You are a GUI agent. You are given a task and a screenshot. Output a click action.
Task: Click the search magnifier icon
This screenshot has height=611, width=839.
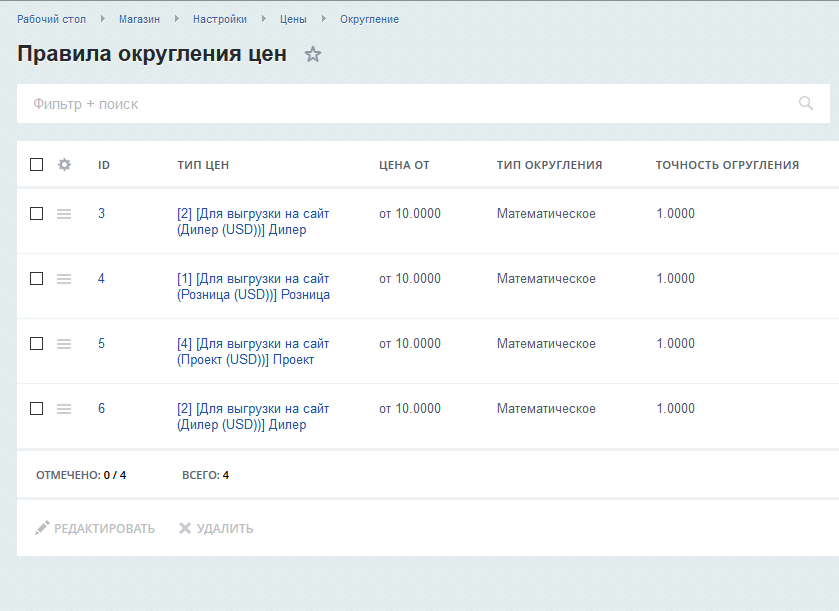pos(806,103)
